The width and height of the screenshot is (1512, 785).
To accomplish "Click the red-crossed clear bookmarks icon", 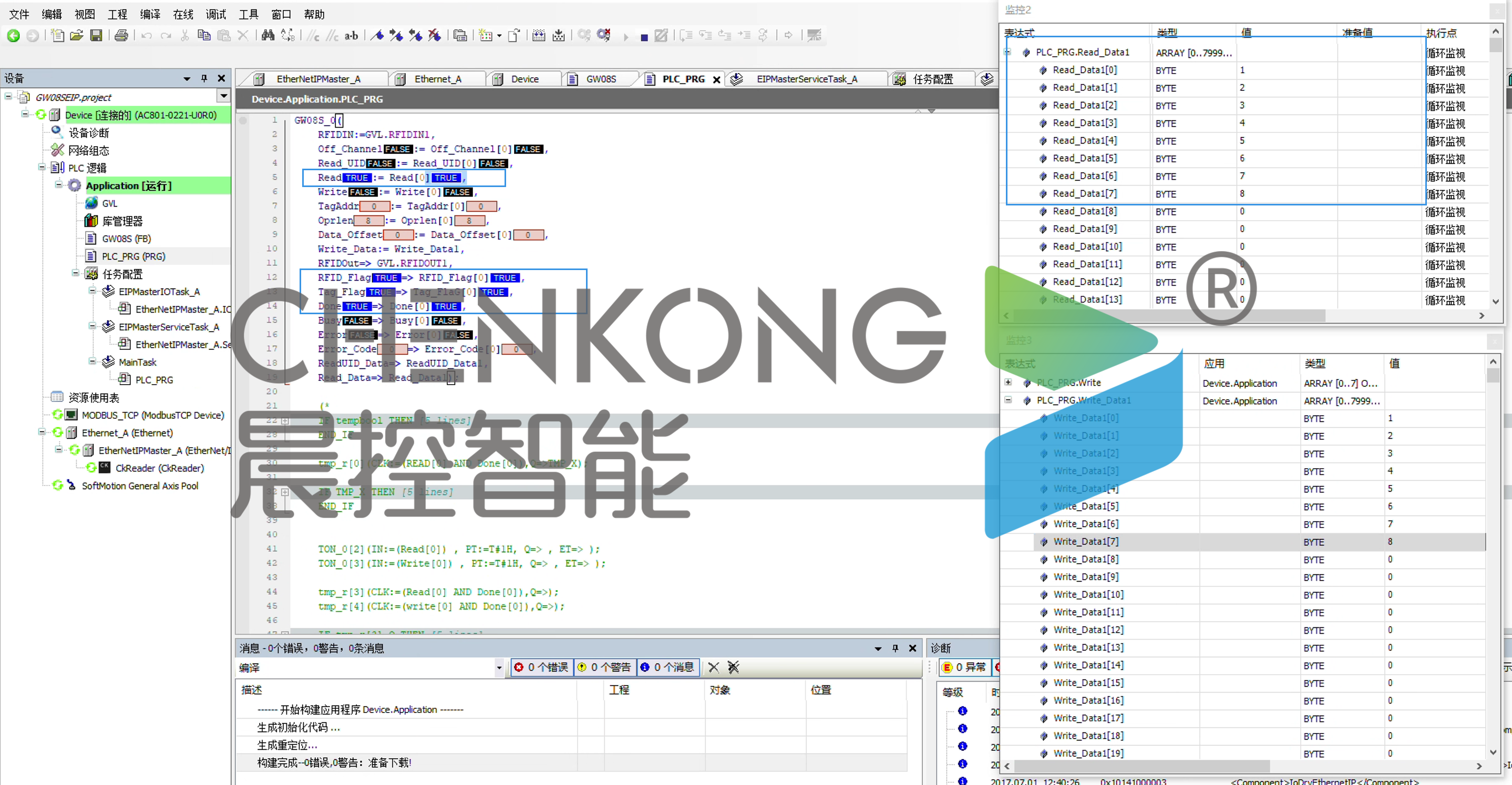I will 434,36.
